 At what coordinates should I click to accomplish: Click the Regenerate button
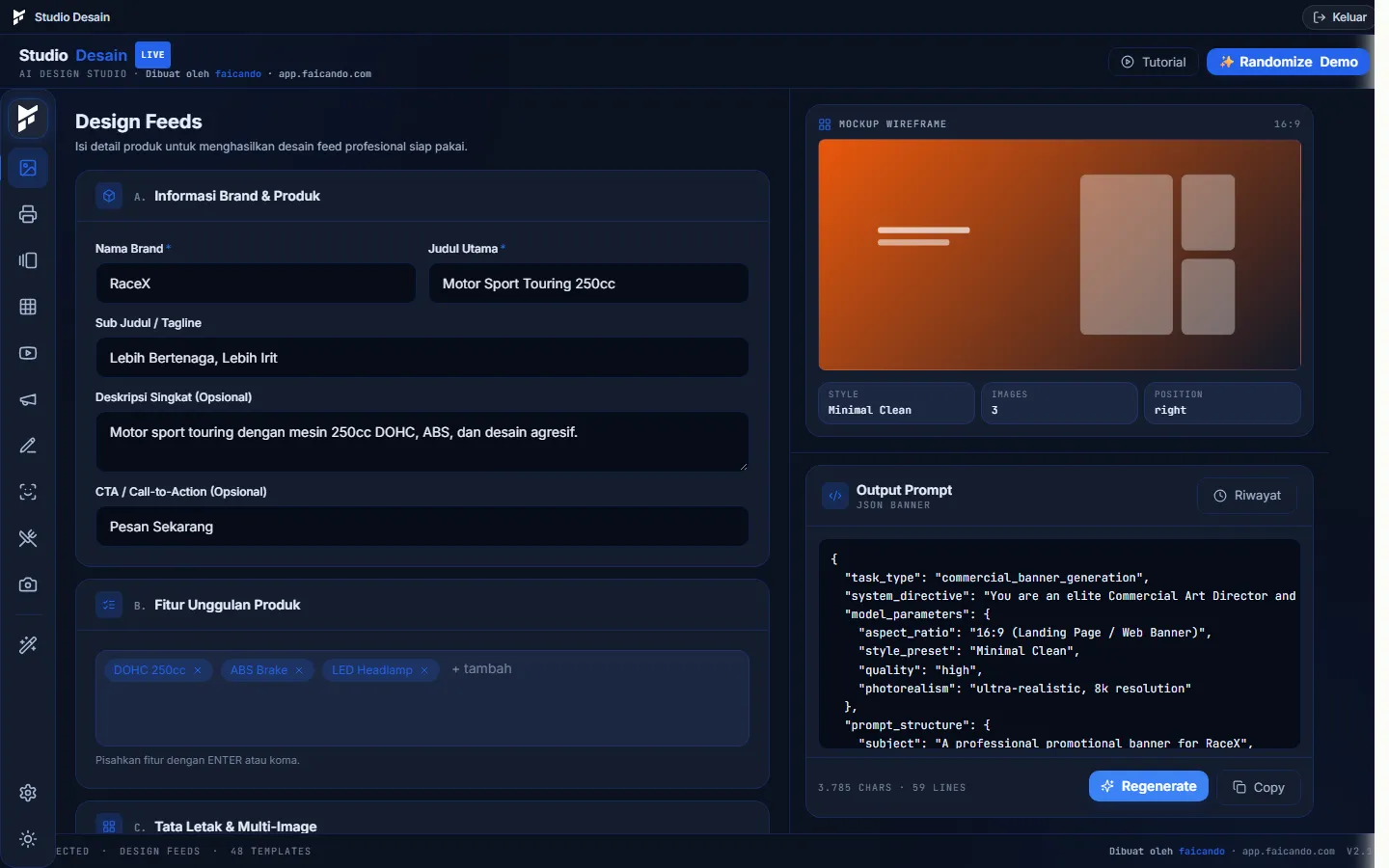[1149, 786]
